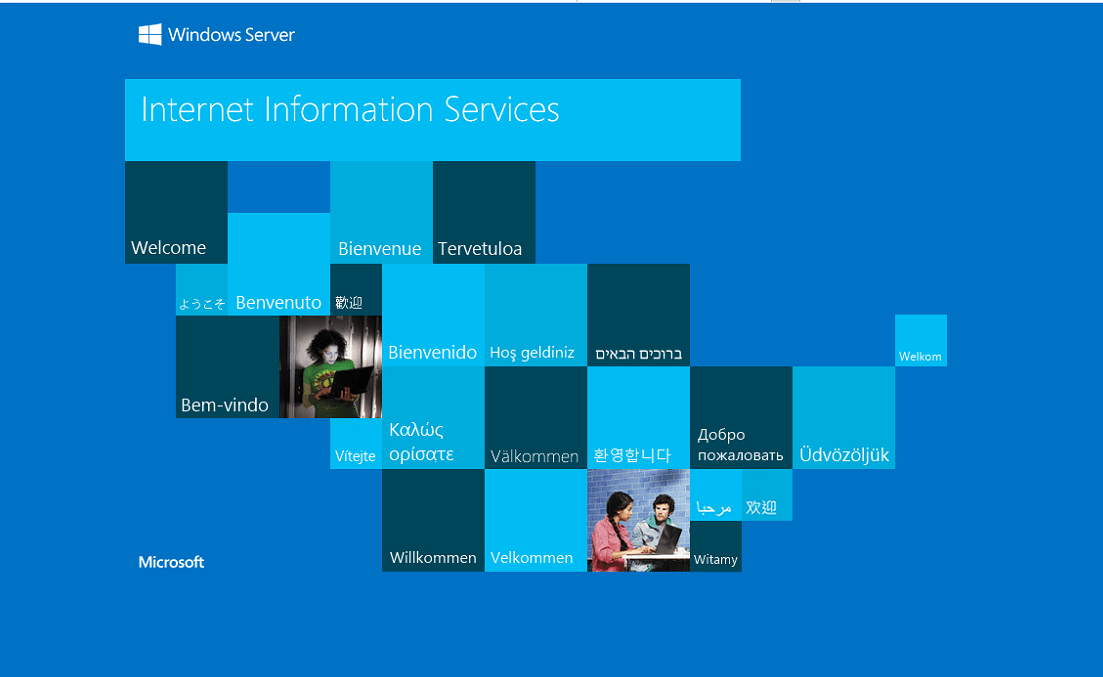Select the Witamy tile

(715, 546)
